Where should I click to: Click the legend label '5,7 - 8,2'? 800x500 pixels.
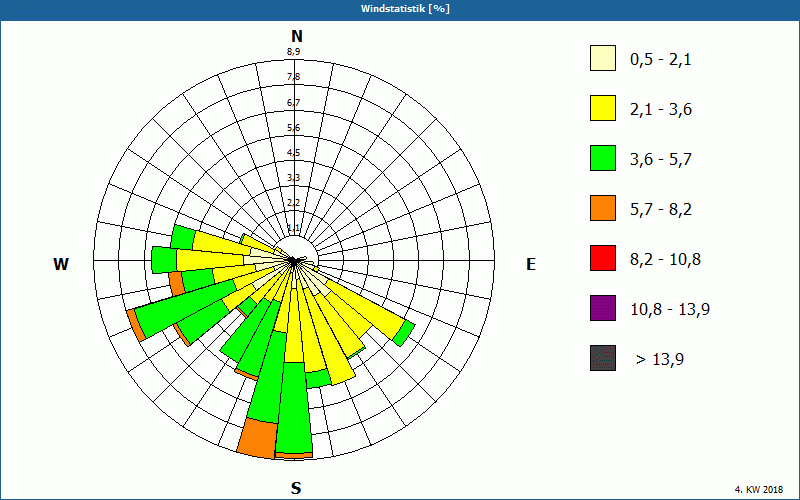pyautogui.click(x=661, y=210)
